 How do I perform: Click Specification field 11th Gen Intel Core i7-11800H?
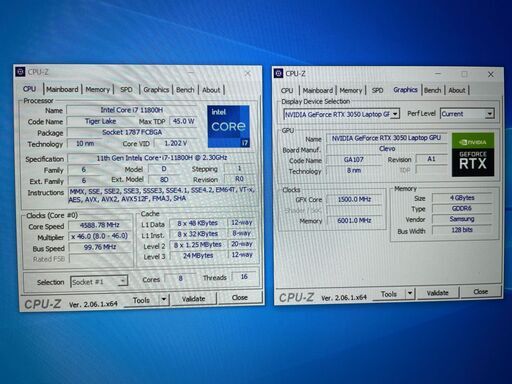pyautogui.click(x=161, y=158)
